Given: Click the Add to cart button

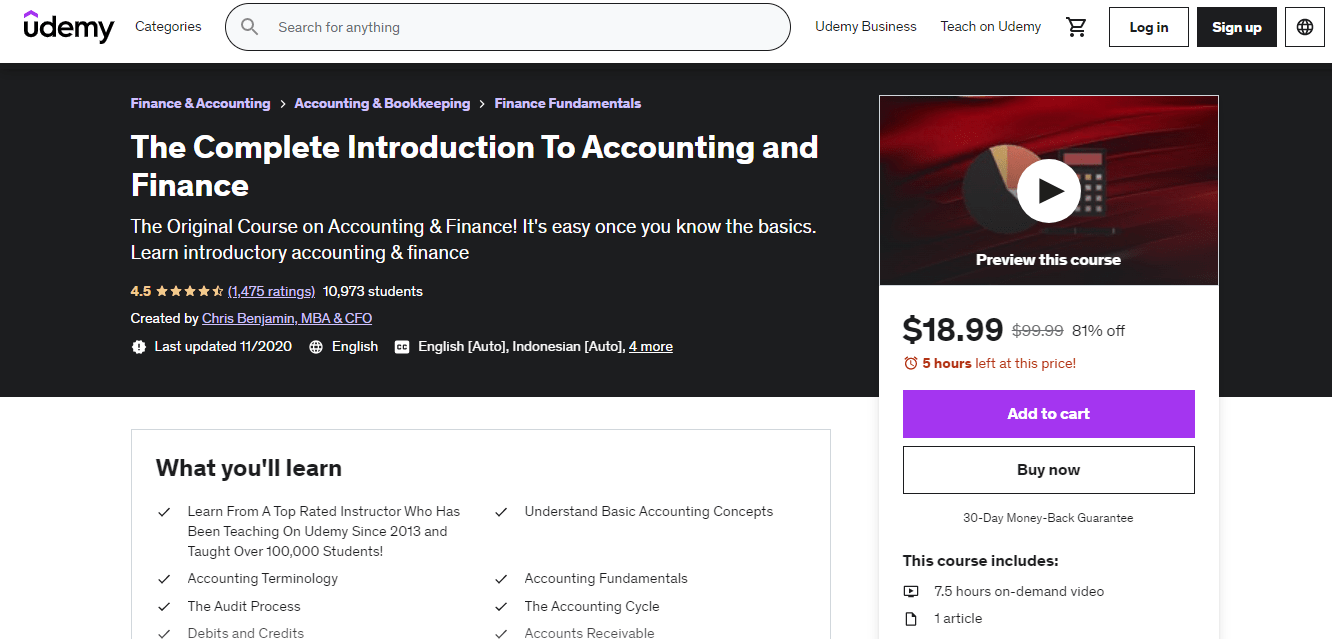Looking at the screenshot, I should (1048, 413).
